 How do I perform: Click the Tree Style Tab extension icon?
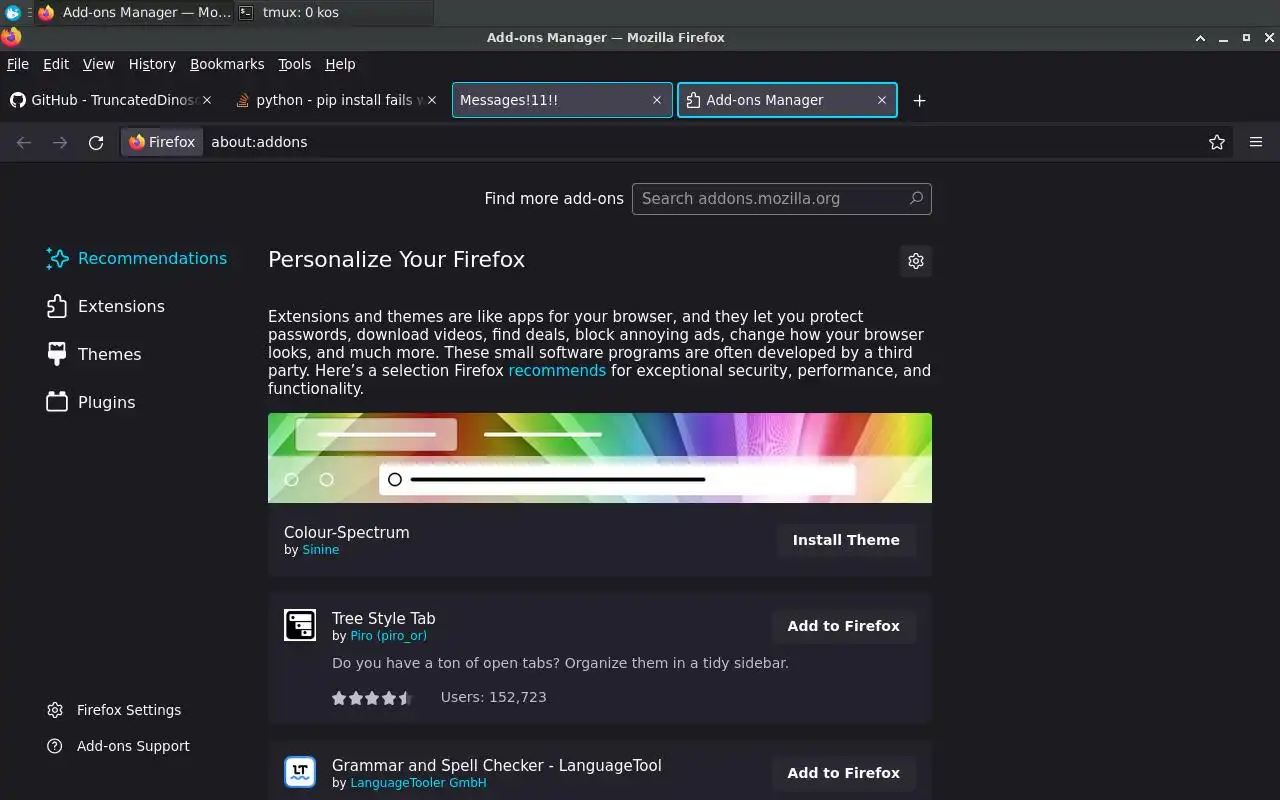[x=300, y=625]
